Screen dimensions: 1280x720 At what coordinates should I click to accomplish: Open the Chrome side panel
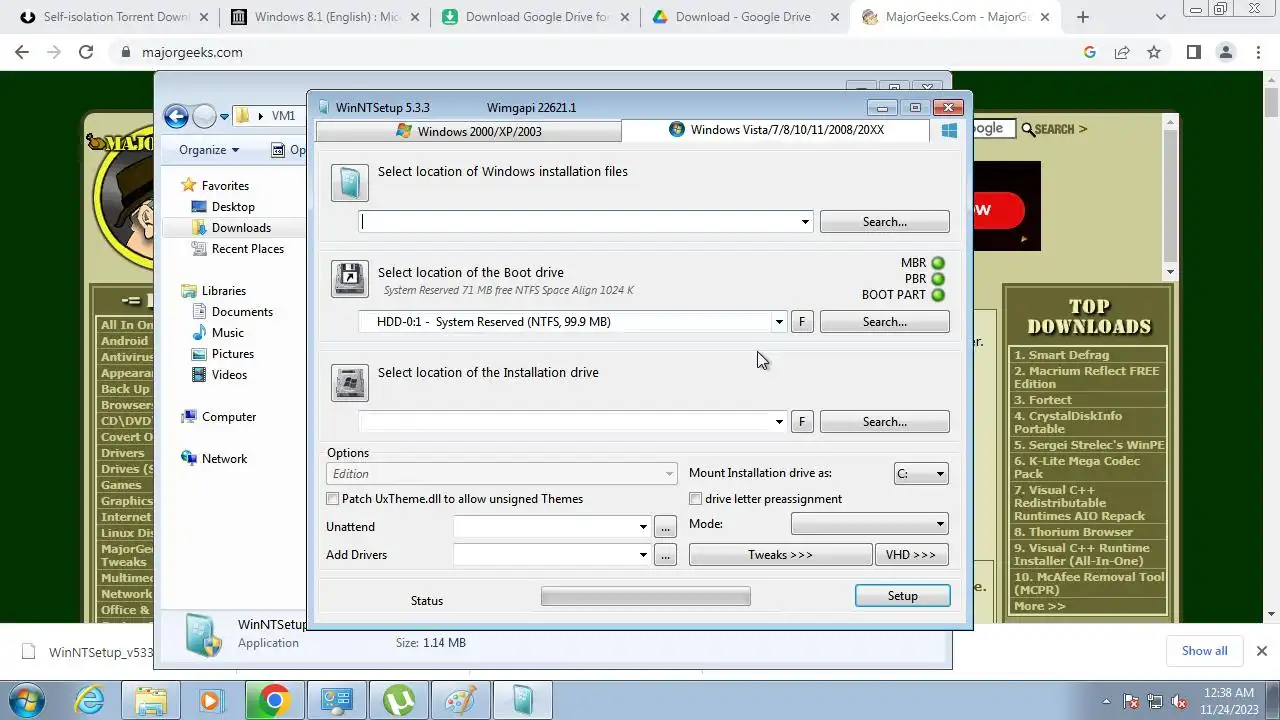1193,52
